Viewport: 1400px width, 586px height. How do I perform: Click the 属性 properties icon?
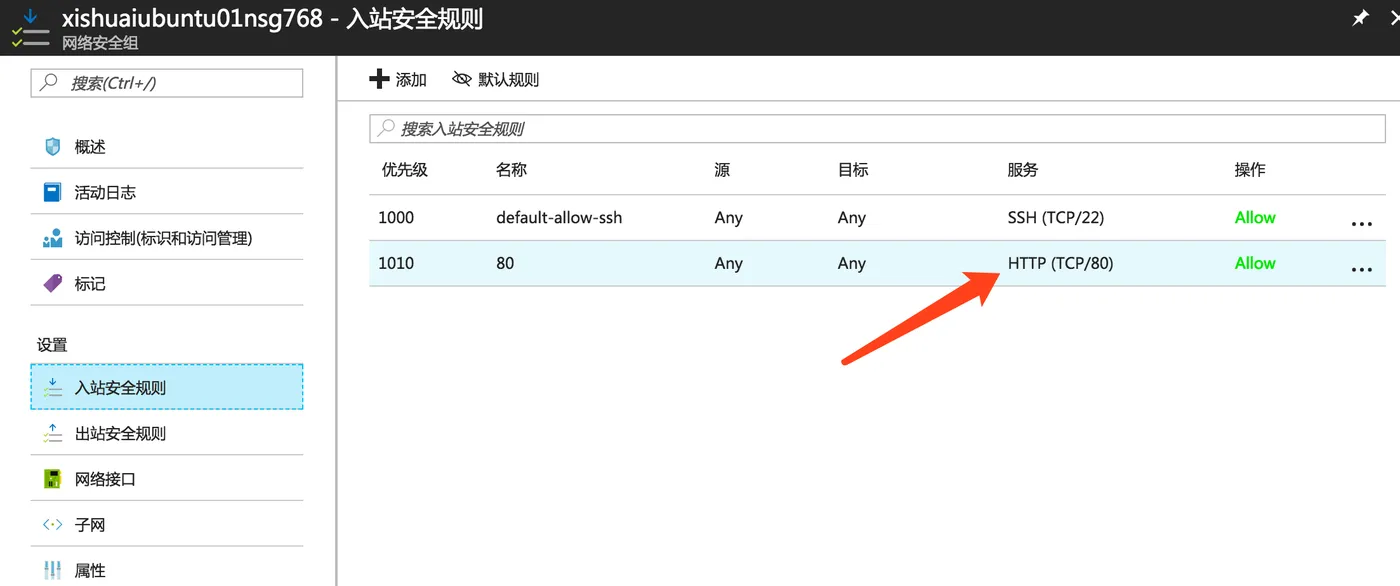coord(53,571)
